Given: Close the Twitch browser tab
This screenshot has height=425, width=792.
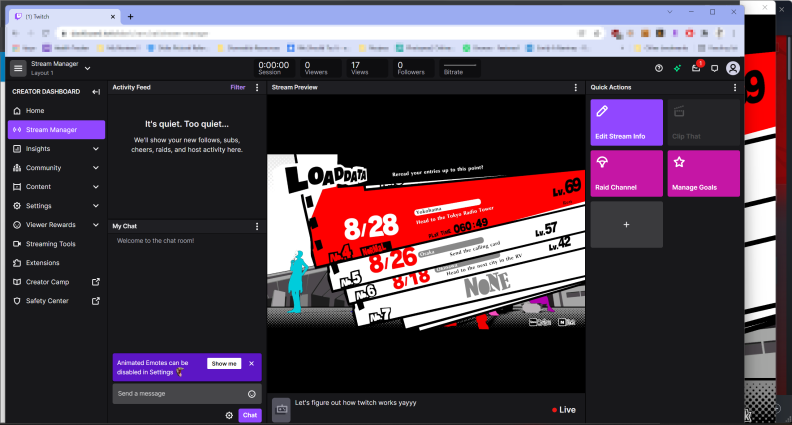Looking at the screenshot, I should tap(113, 17).
